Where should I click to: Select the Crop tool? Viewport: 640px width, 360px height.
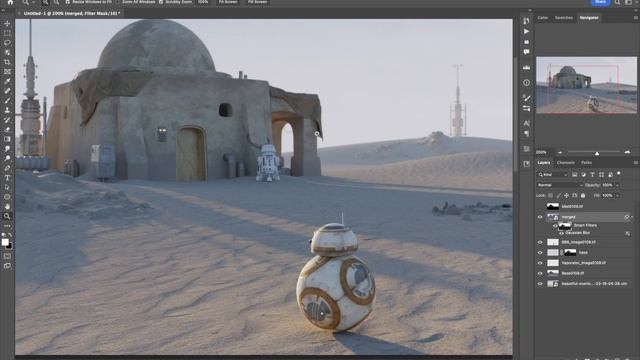(x=7, y=62)
